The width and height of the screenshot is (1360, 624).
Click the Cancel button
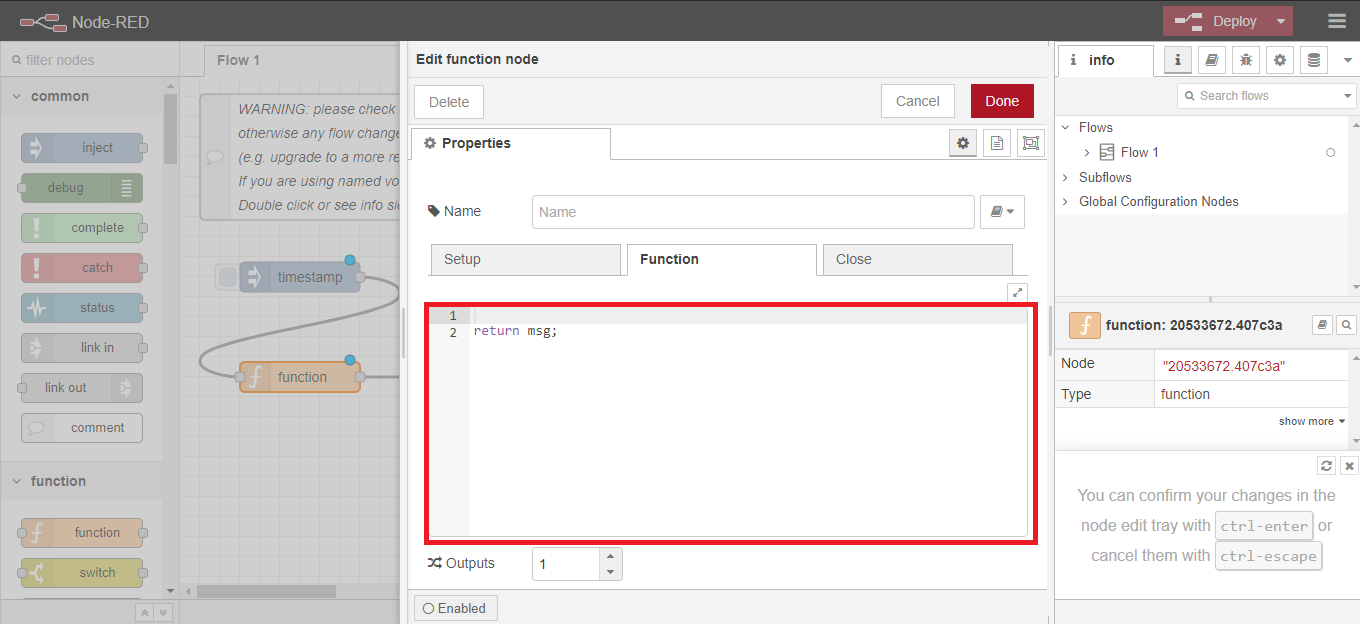click(917, 101)
